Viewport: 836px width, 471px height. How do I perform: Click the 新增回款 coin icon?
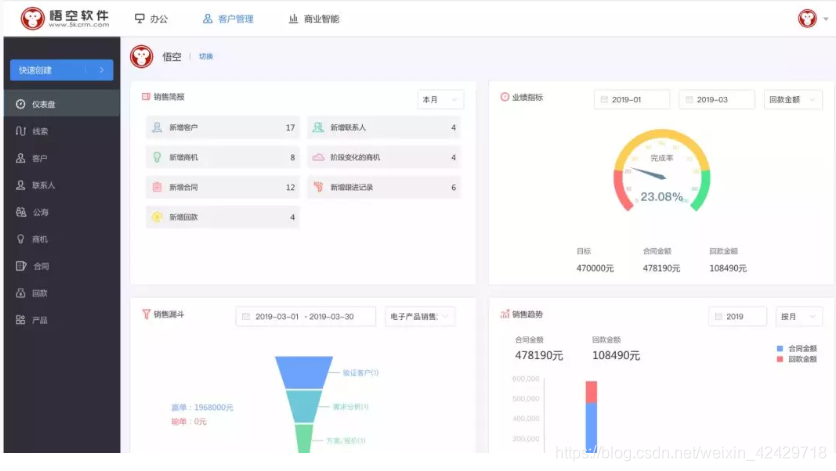[x=157, y=217]
